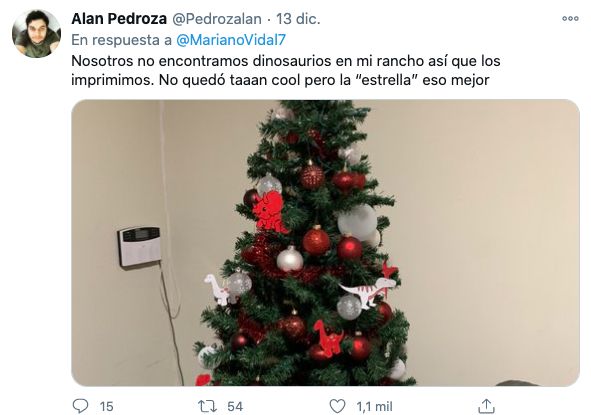Image resolution: width=591 pixels, height=415 pixels.
Task: View the 15 replies count
Action: coord(106,406)
